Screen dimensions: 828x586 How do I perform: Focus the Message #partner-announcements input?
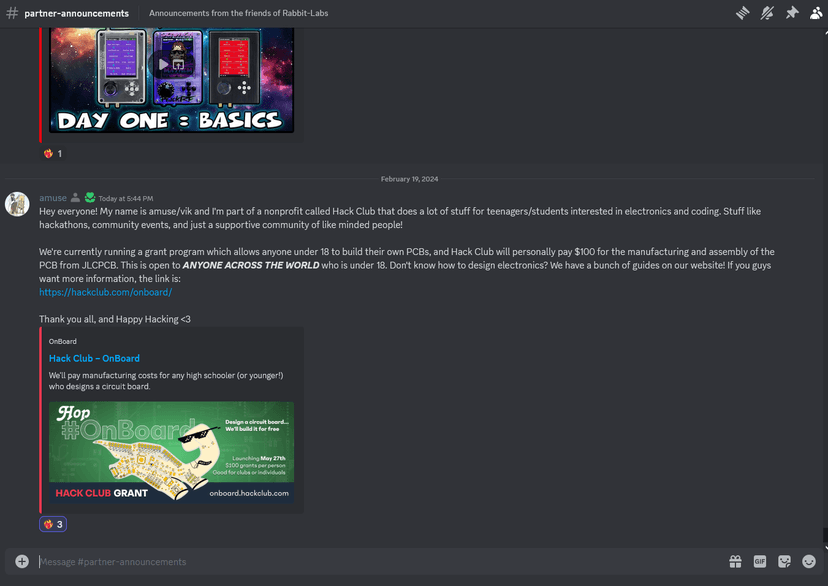tap(380, 561)
